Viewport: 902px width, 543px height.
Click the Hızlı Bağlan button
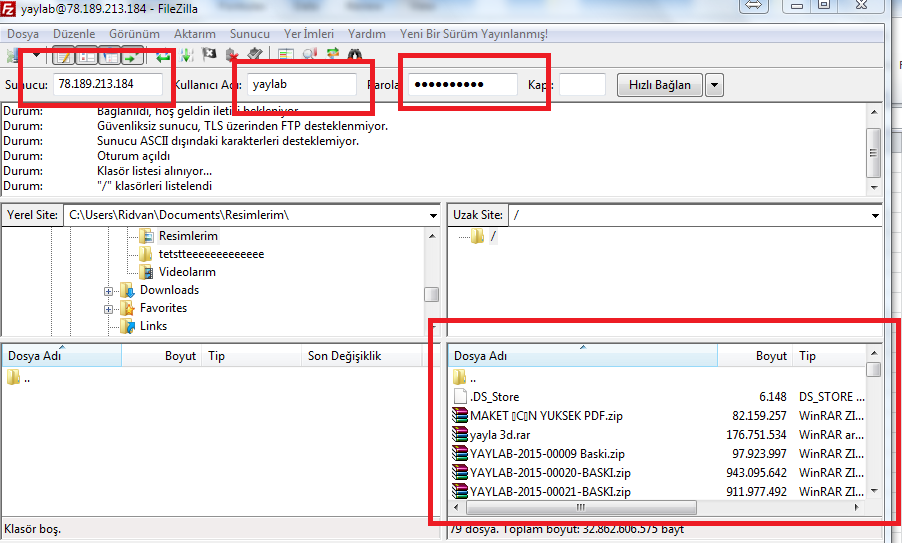click(659, 85)
